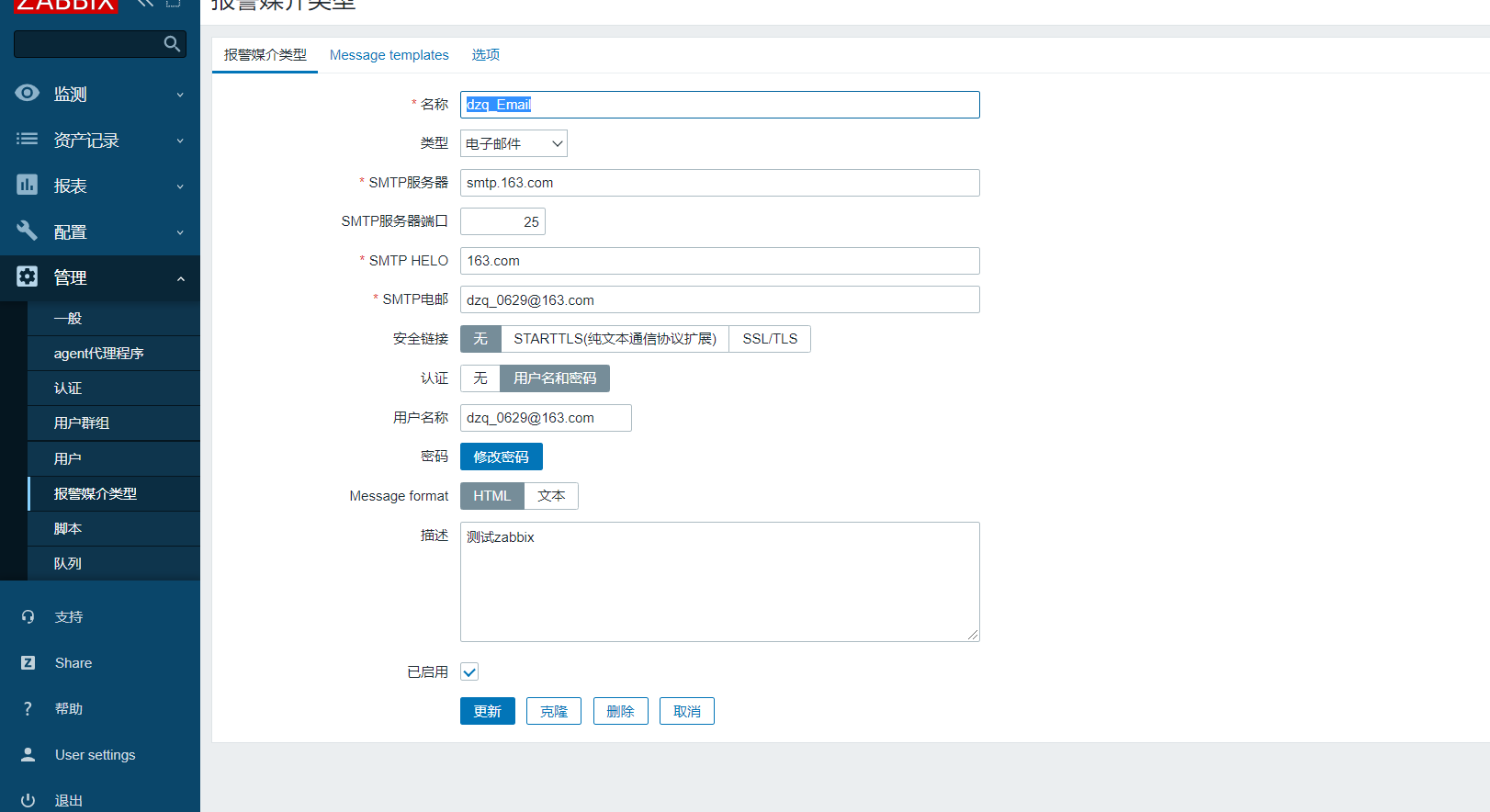Uncheck the 已启用 checkbox

coord(469,671)
